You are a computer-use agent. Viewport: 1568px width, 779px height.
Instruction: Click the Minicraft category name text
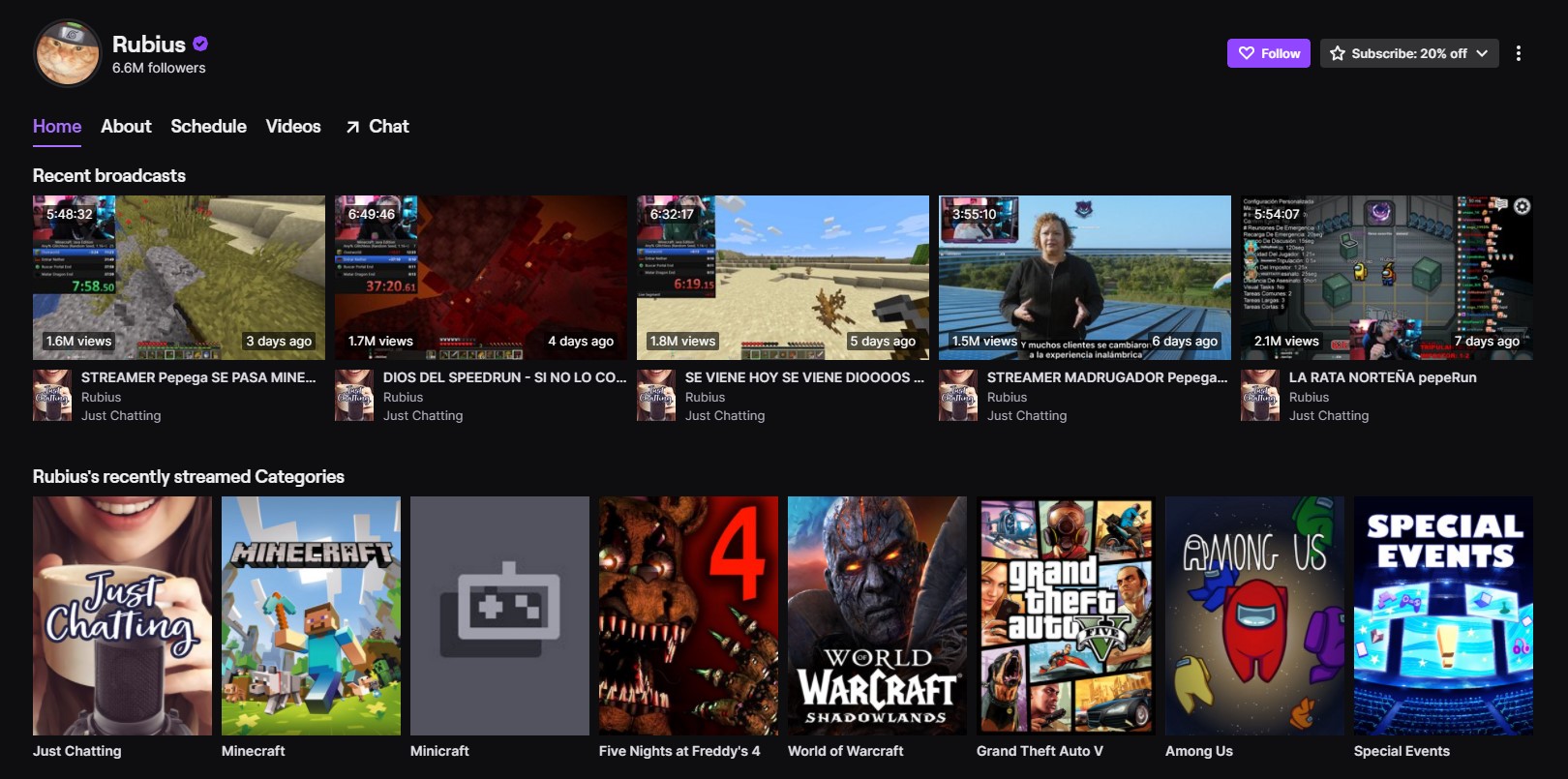pos(439,751)
